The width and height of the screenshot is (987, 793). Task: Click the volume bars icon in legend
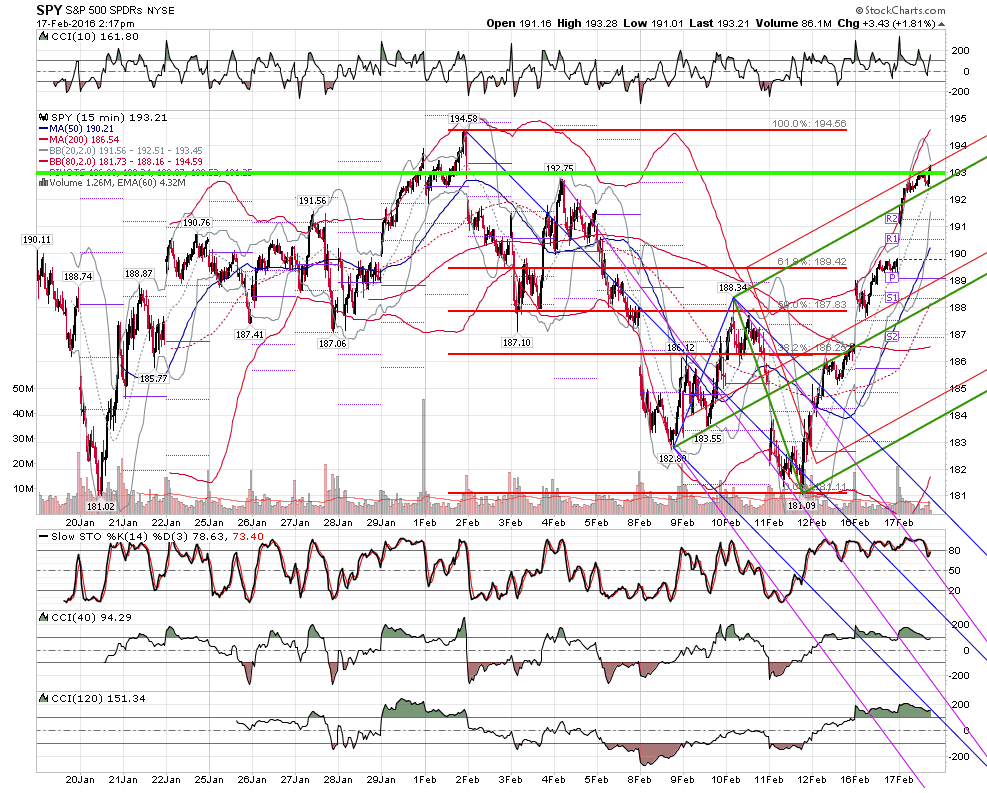pos(43,183)
